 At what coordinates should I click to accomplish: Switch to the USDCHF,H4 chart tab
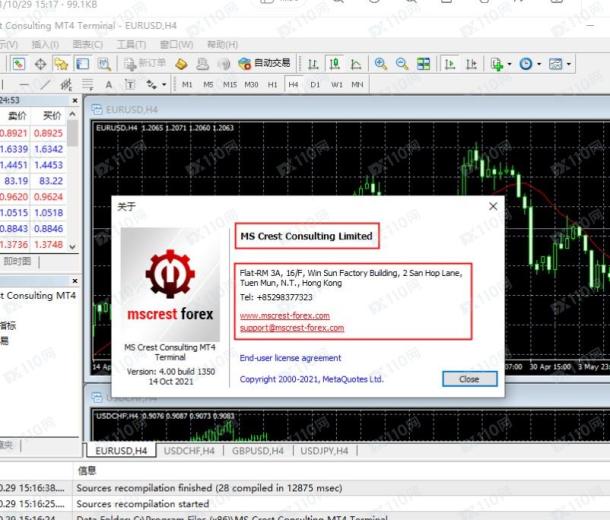pos(189,451)
